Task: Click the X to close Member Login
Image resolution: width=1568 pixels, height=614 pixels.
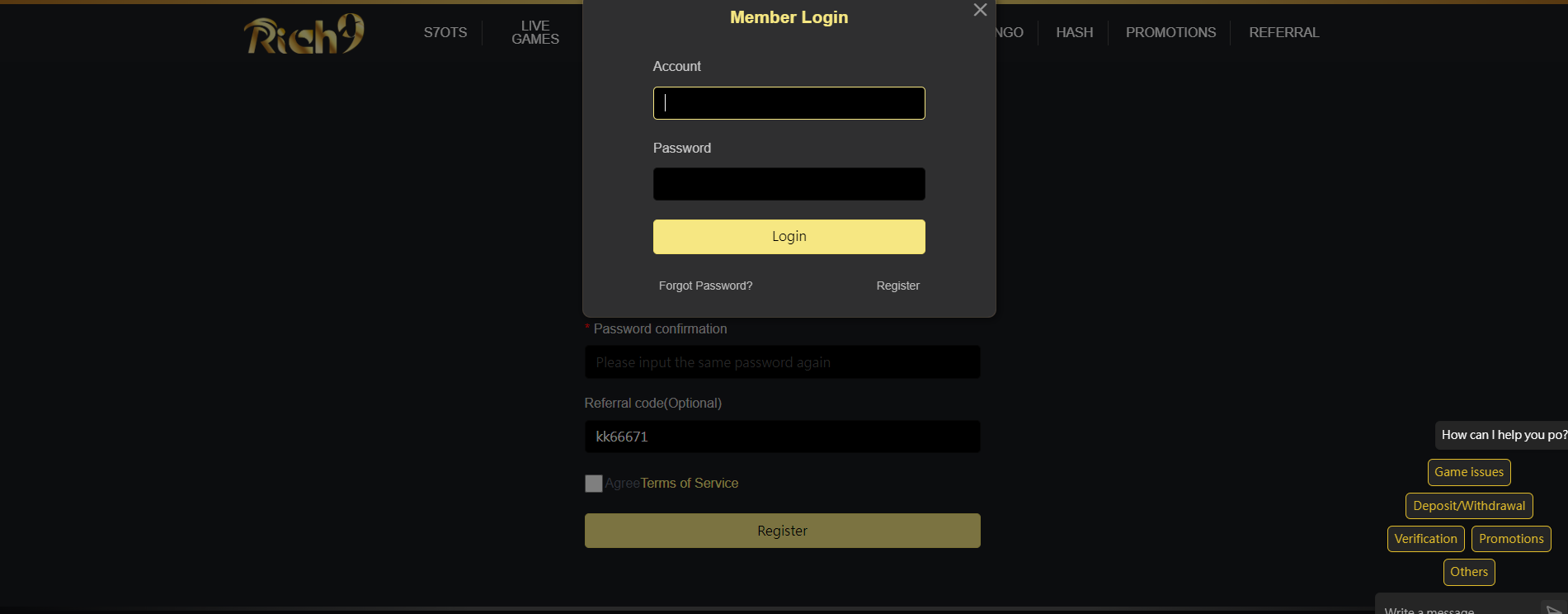Action: click(x=979, y=10)
